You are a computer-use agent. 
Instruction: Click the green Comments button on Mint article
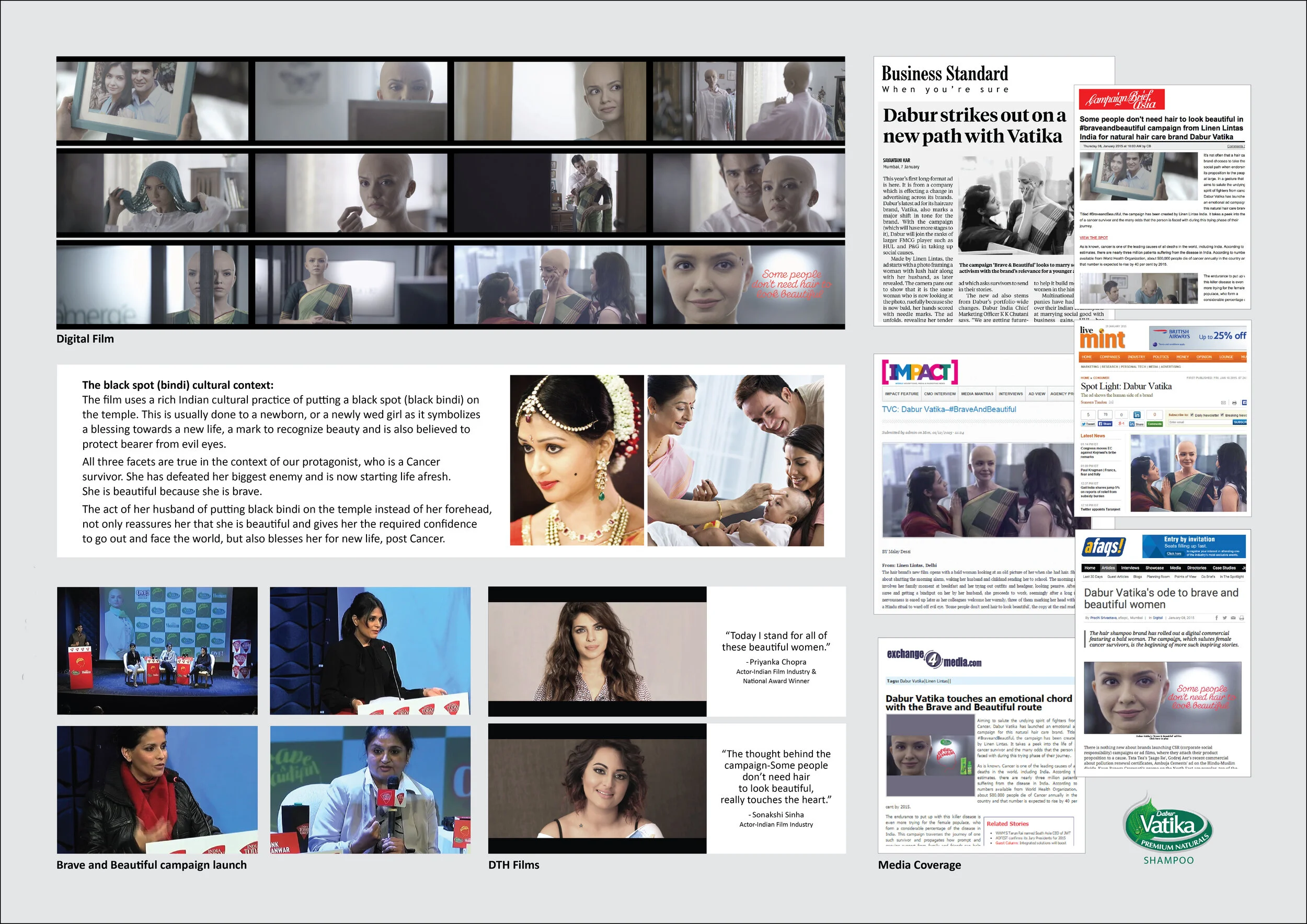pos(1155,424)
